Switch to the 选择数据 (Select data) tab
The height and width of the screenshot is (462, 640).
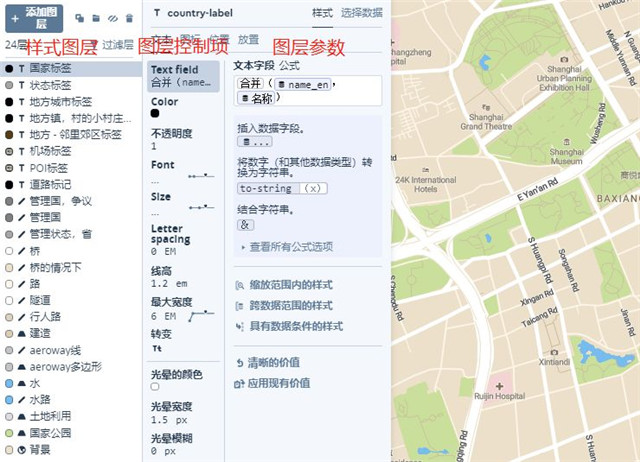(x=361, y=13)
